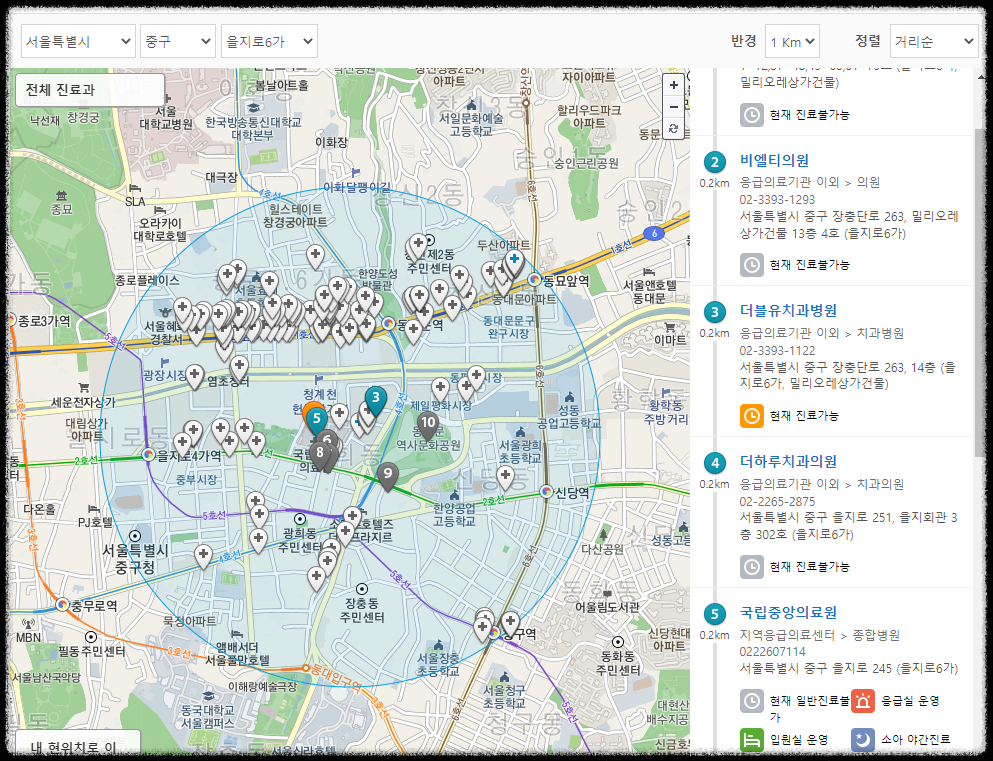Select teal map marker number 3
Image resolution: width=993 pixels, height=761 pixels.
(376, 400)
